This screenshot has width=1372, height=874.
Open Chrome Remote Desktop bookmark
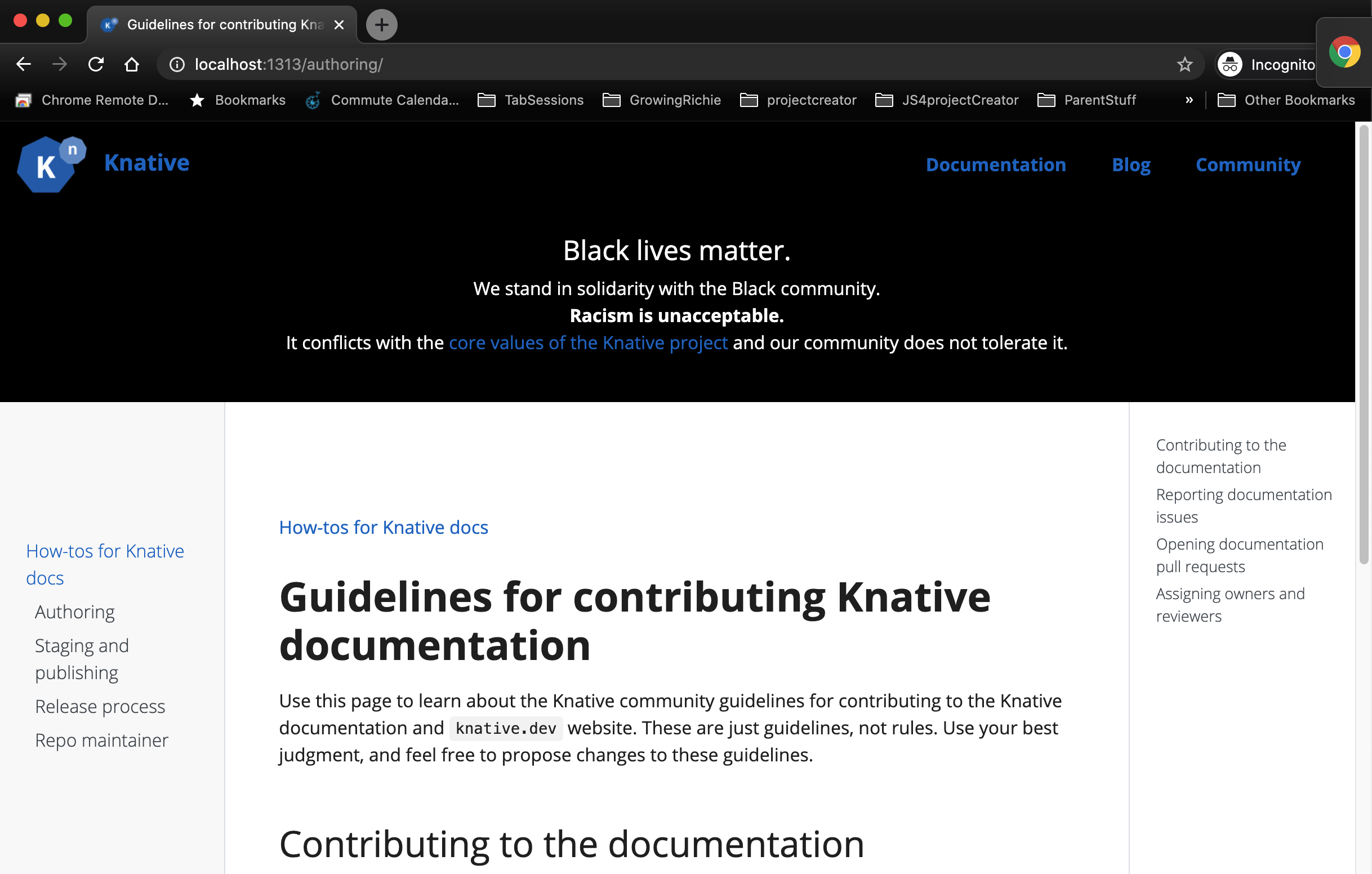click(x=92, y=100)
